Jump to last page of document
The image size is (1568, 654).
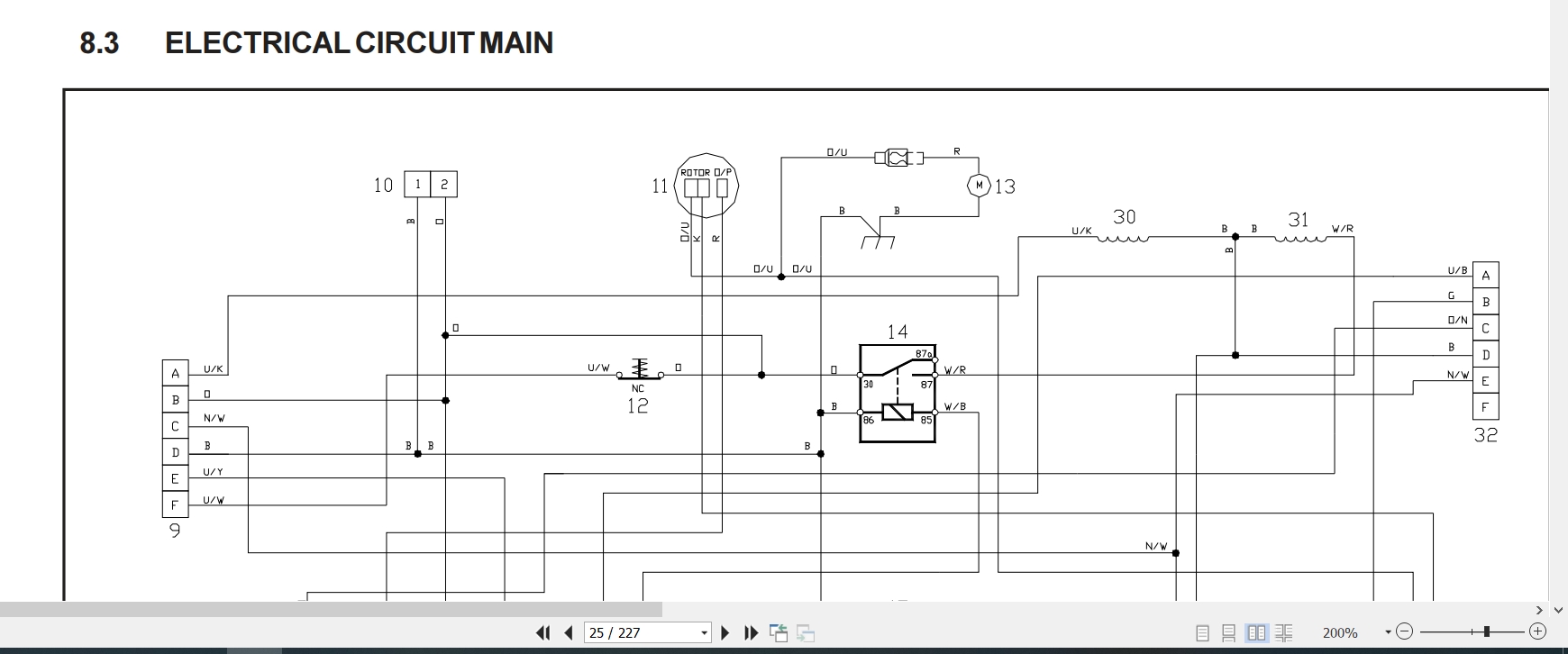[752, 633]
